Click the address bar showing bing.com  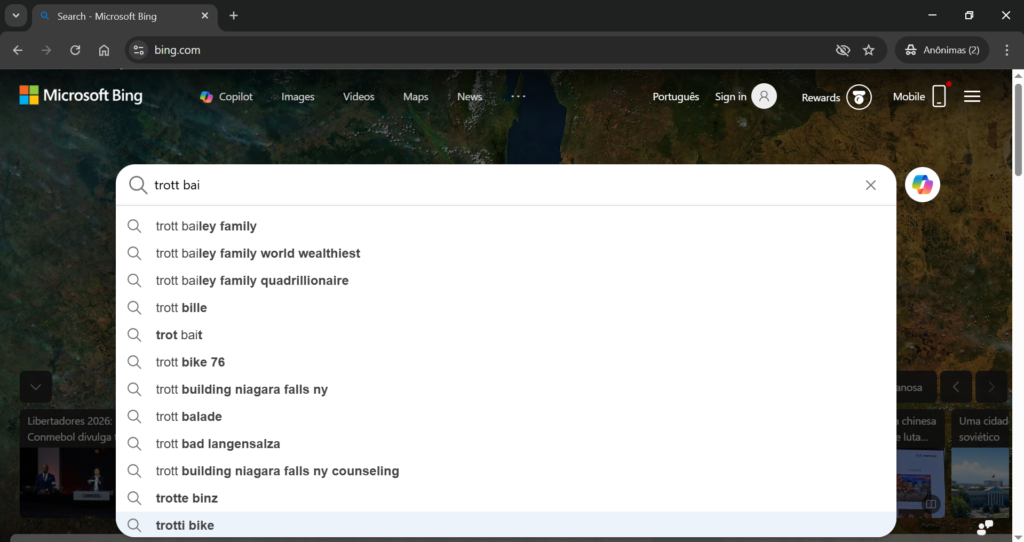483,50
